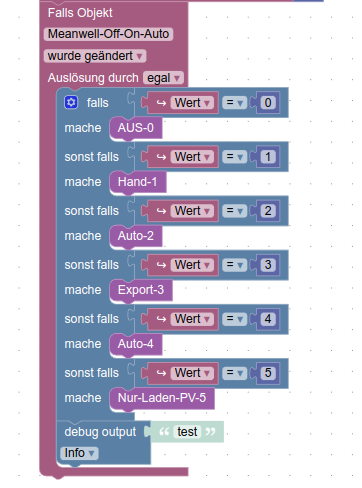This screenshot has width=362, height=488.
Task: Select the Hand-1 function block
Action: click(138, 182)
